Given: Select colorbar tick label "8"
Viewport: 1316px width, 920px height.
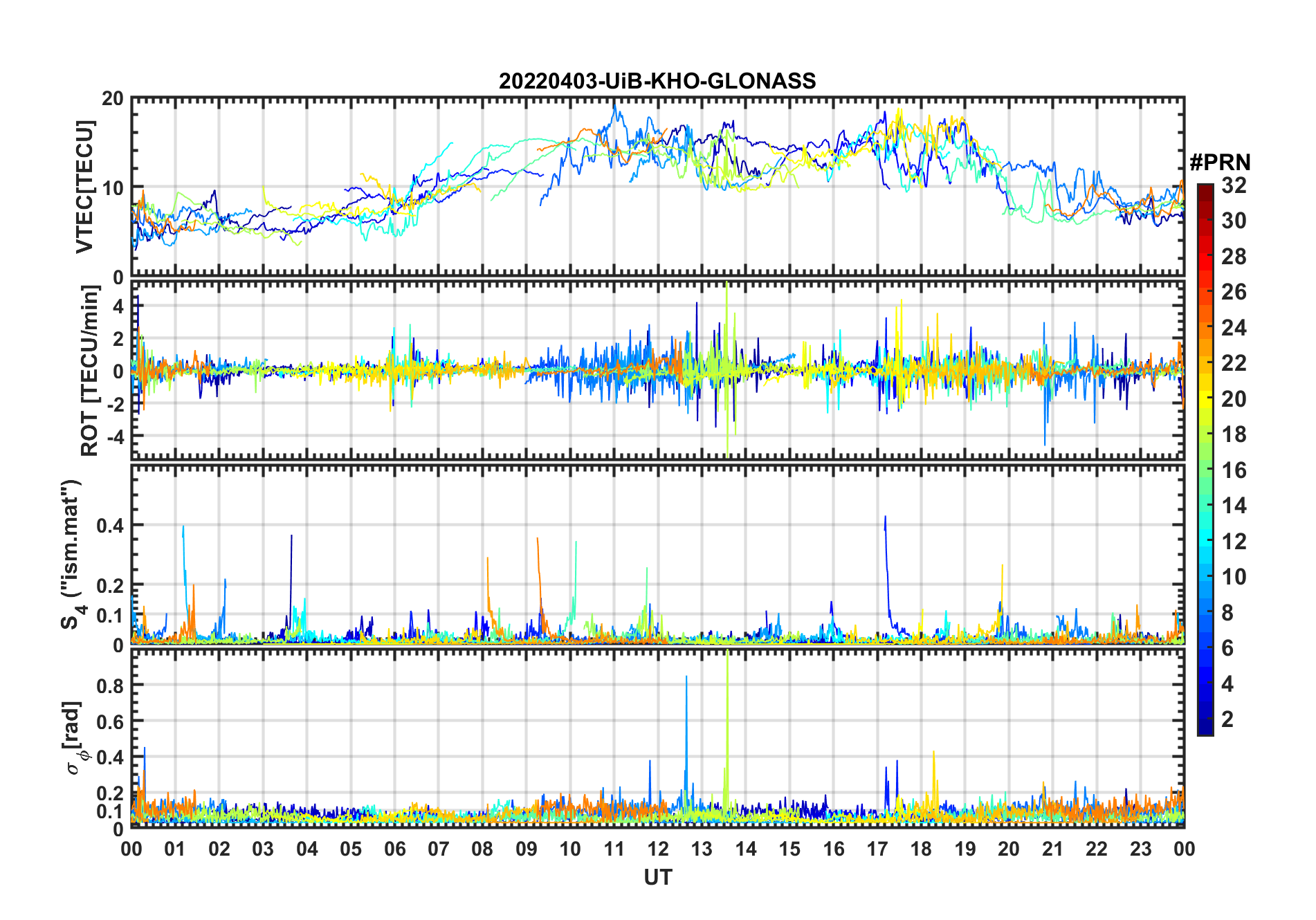Looking at the screenshot, I should 1228,613.
